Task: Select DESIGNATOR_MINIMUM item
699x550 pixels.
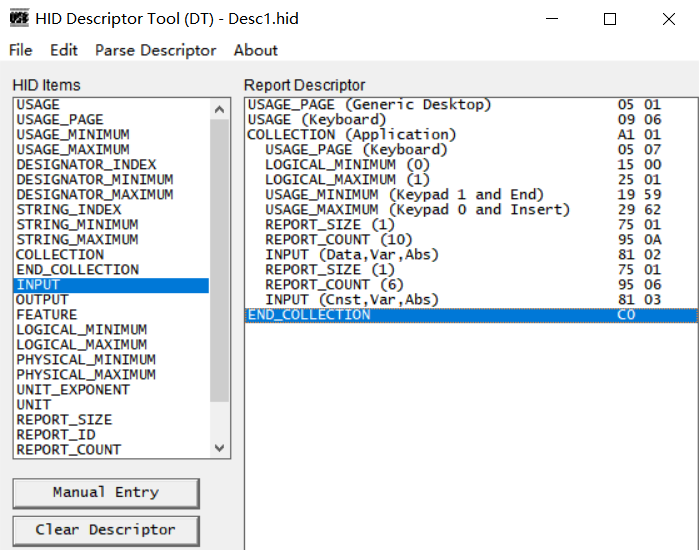Action: 111,180
